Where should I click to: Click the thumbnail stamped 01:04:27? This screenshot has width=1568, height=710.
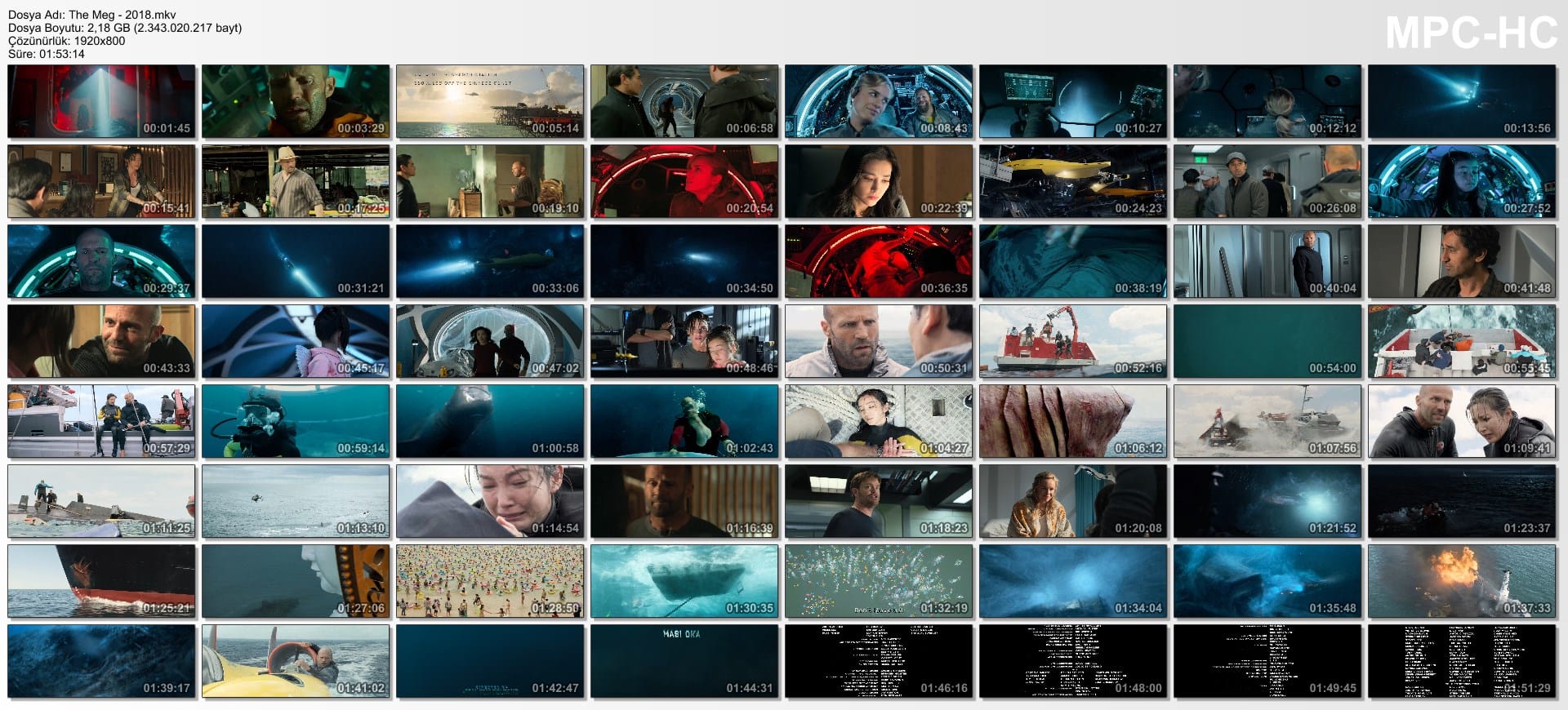[879, 421]
